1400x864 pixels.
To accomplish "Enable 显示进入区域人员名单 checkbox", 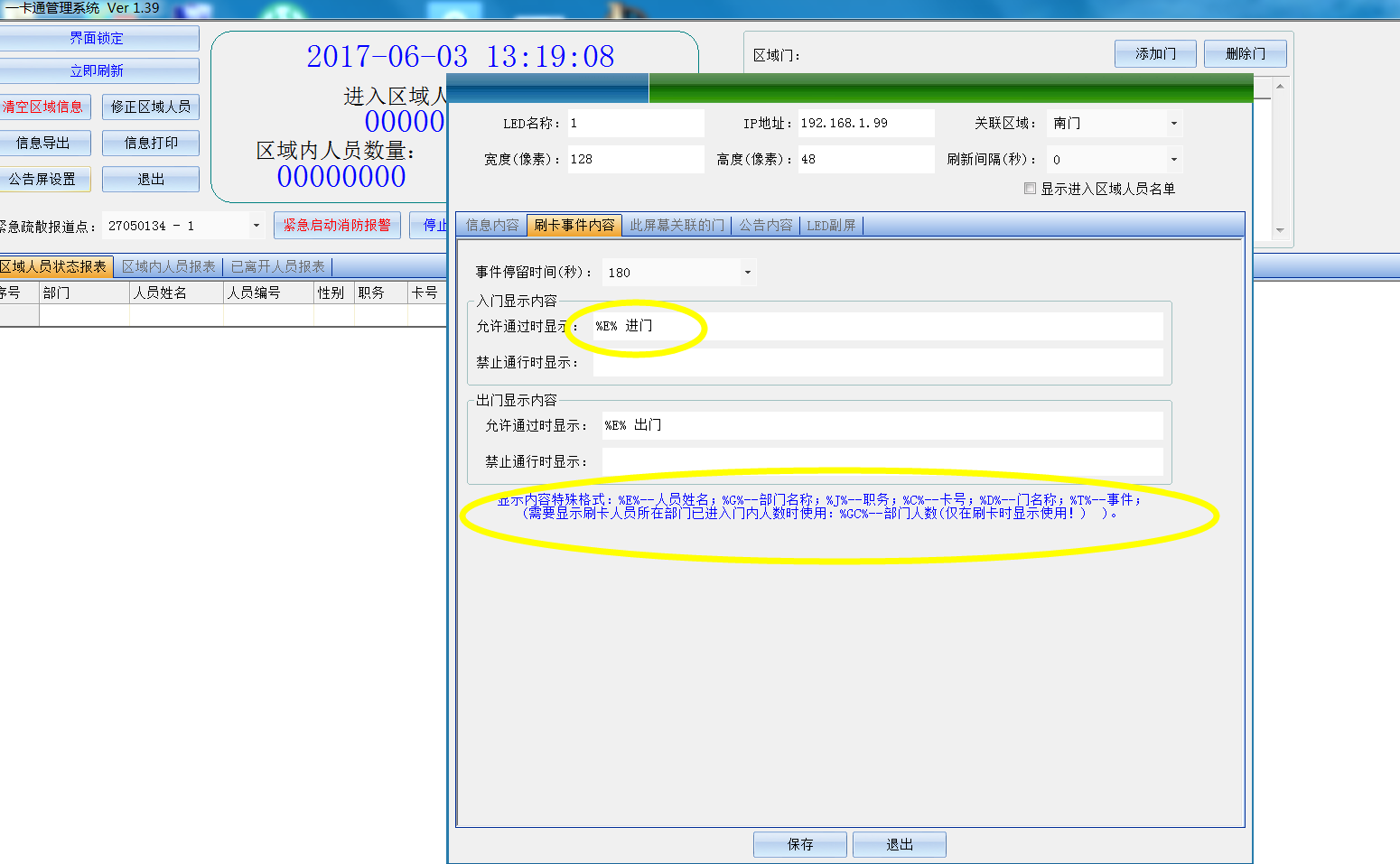I will [x=1030, y=189].
